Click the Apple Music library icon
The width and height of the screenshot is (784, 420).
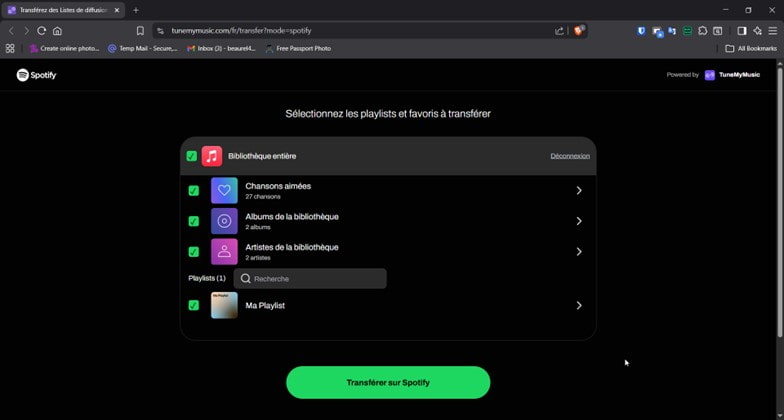(212, 156)
